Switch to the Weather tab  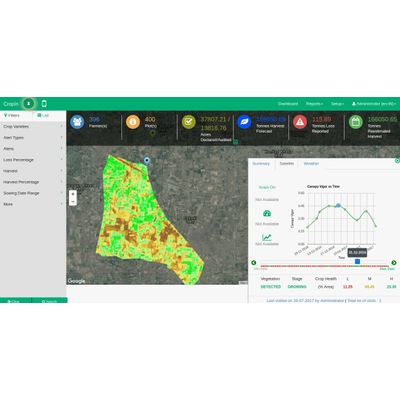point(311,164)
